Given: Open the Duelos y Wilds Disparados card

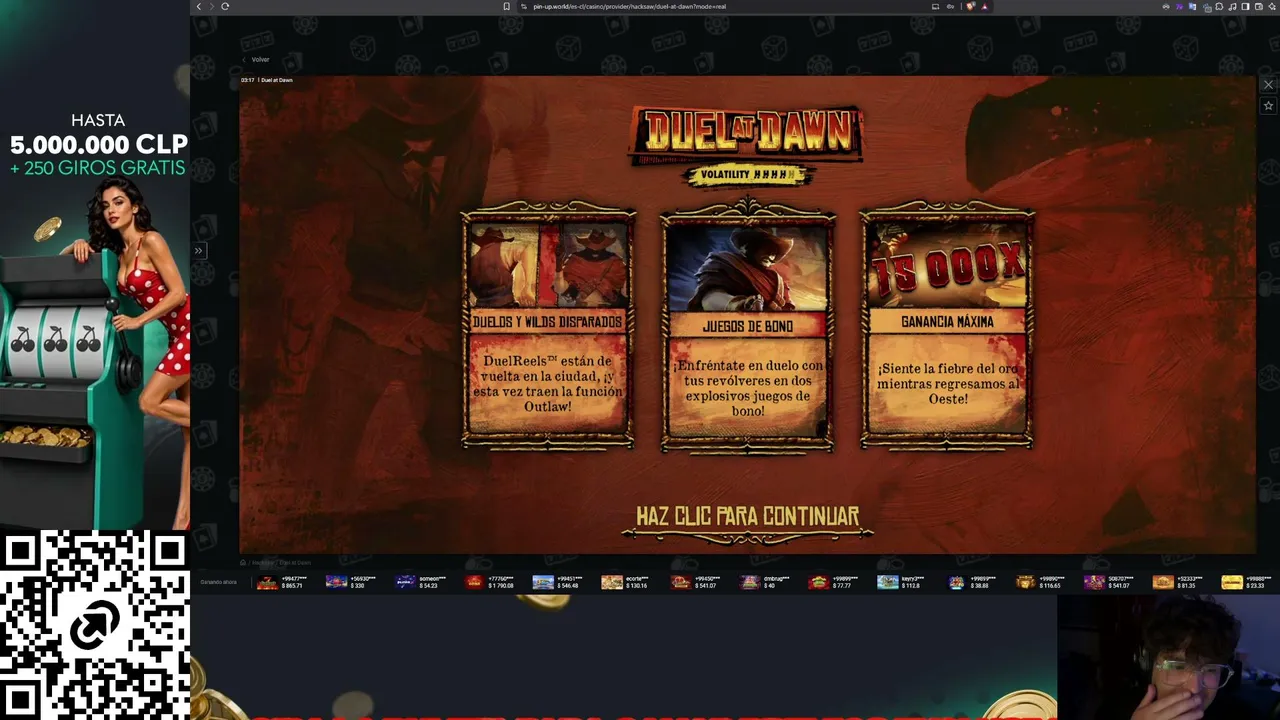Looking at the screenshot, I should click(548, 326).
